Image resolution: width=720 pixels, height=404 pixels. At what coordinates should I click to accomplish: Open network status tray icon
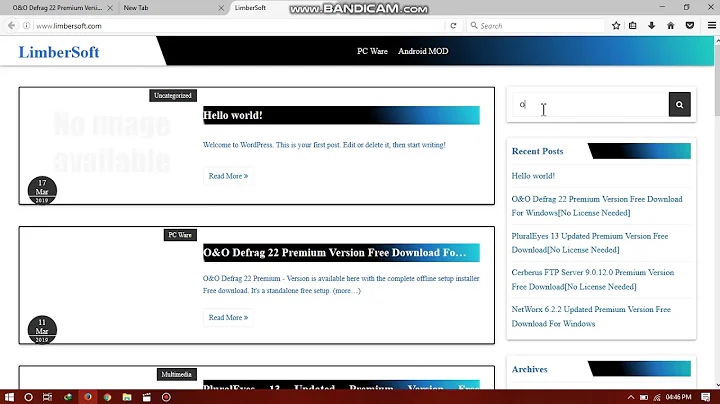pos(657,397)
